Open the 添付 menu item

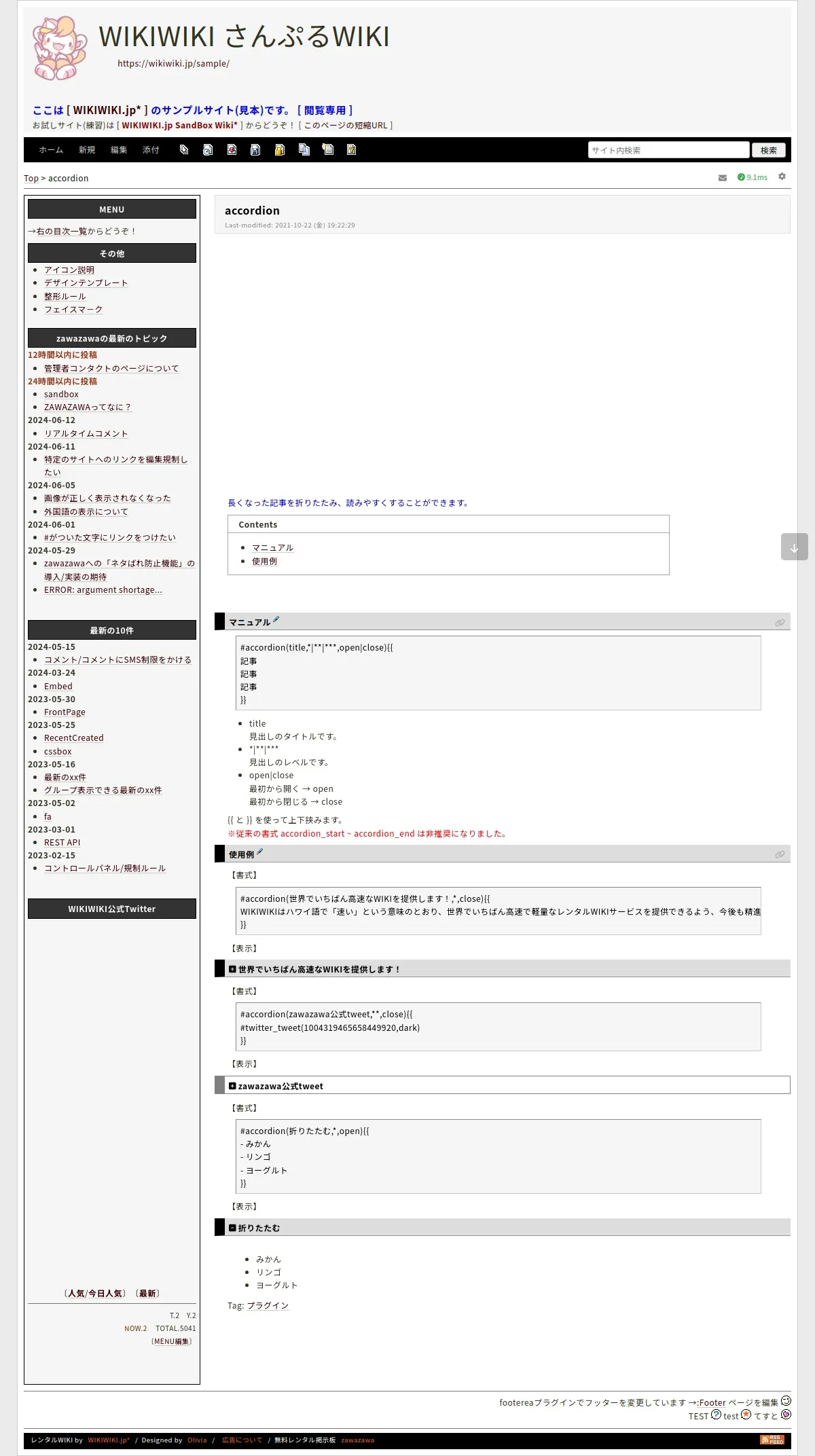click(151, 150)
